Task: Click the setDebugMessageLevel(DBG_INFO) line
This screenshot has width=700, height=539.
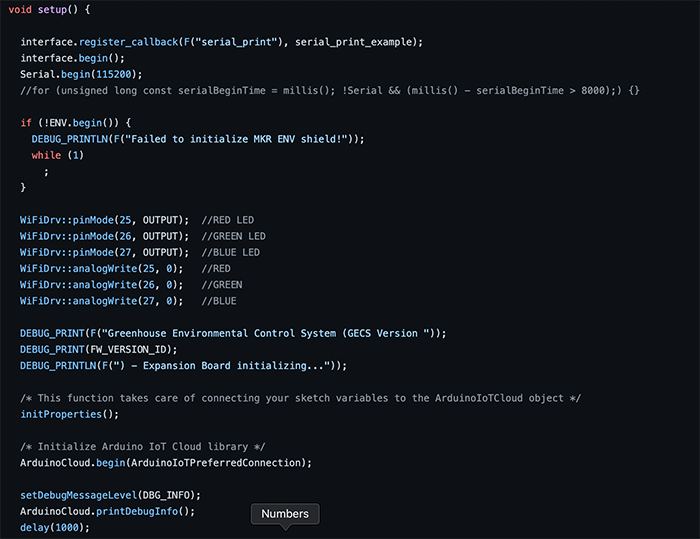Action: [x=110, y=495]
